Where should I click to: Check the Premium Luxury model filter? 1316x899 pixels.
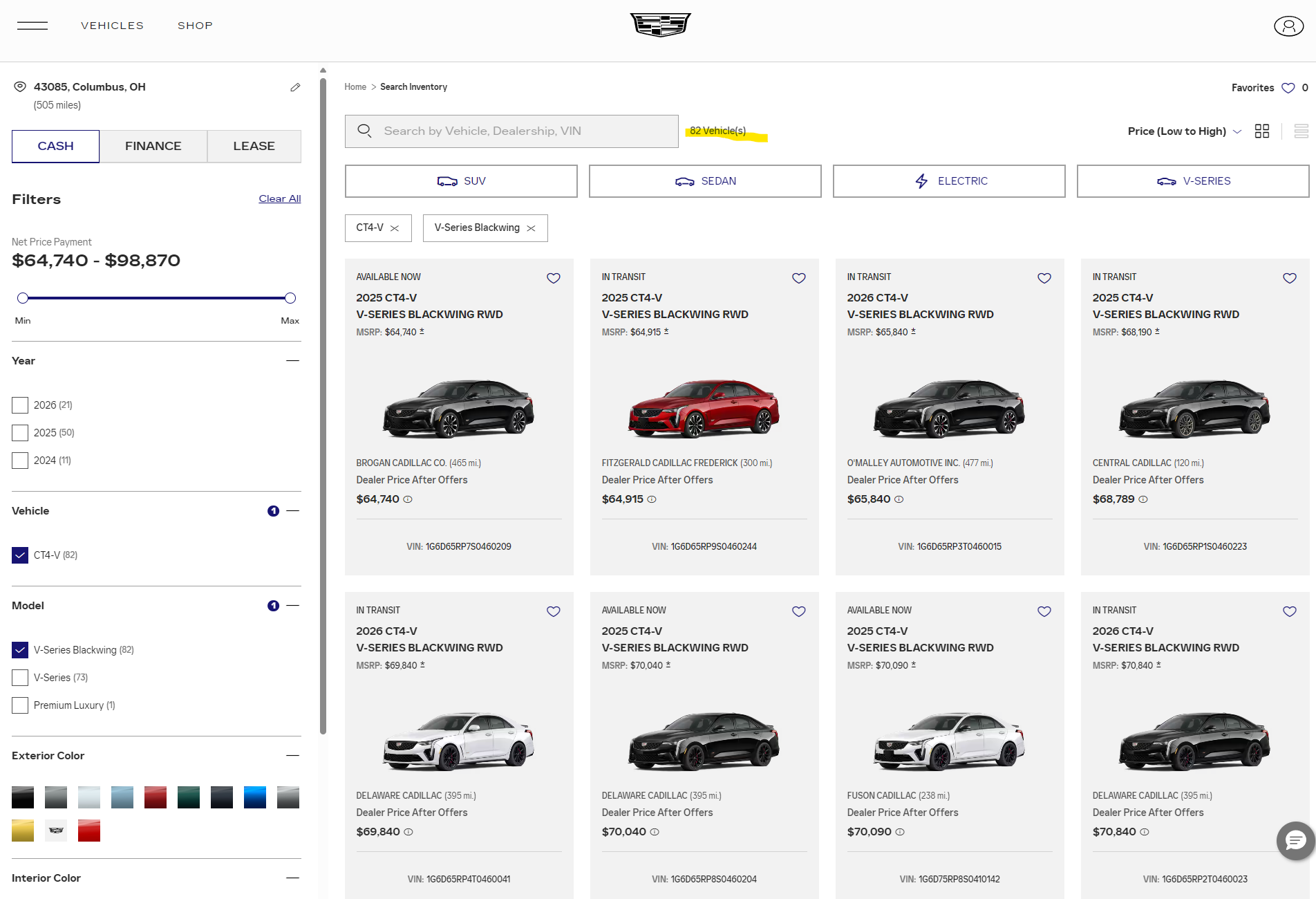[20, 705]
